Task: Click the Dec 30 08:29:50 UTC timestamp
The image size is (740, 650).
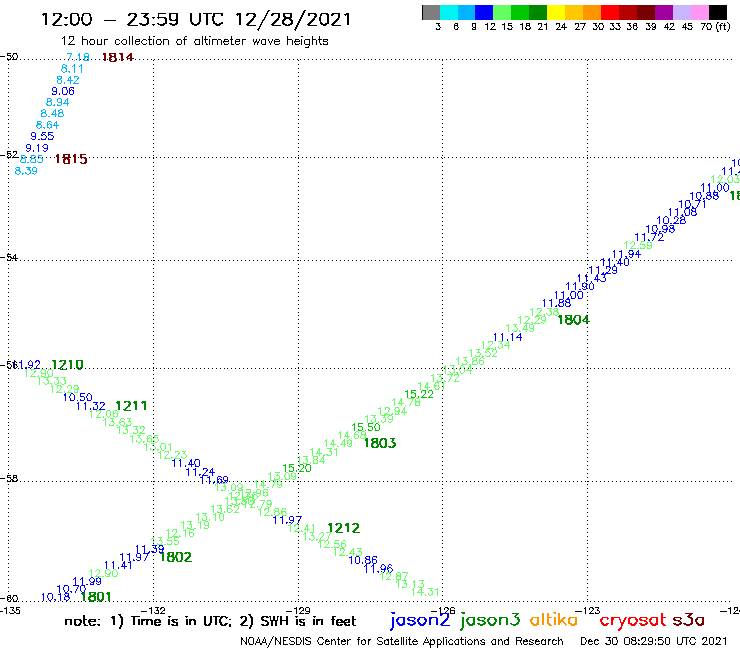Action: tap(654, 641)
